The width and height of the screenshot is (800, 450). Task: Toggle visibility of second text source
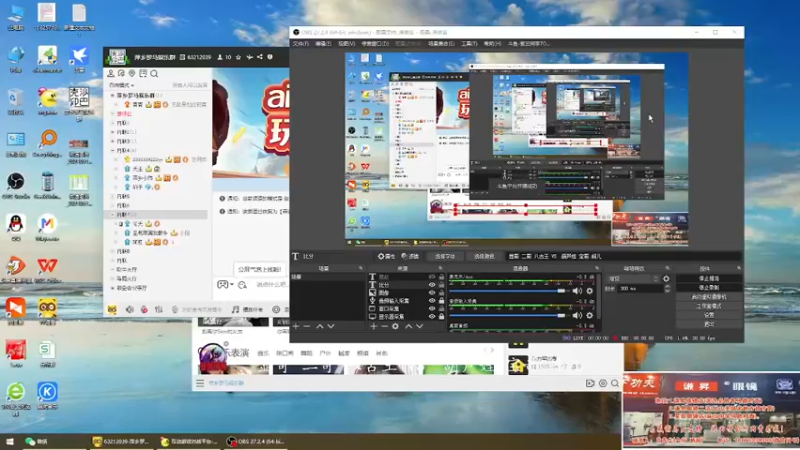[432, 285]
